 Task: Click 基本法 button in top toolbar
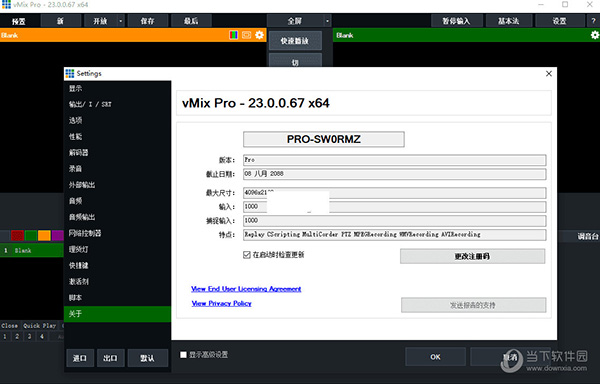click(509, 21)
